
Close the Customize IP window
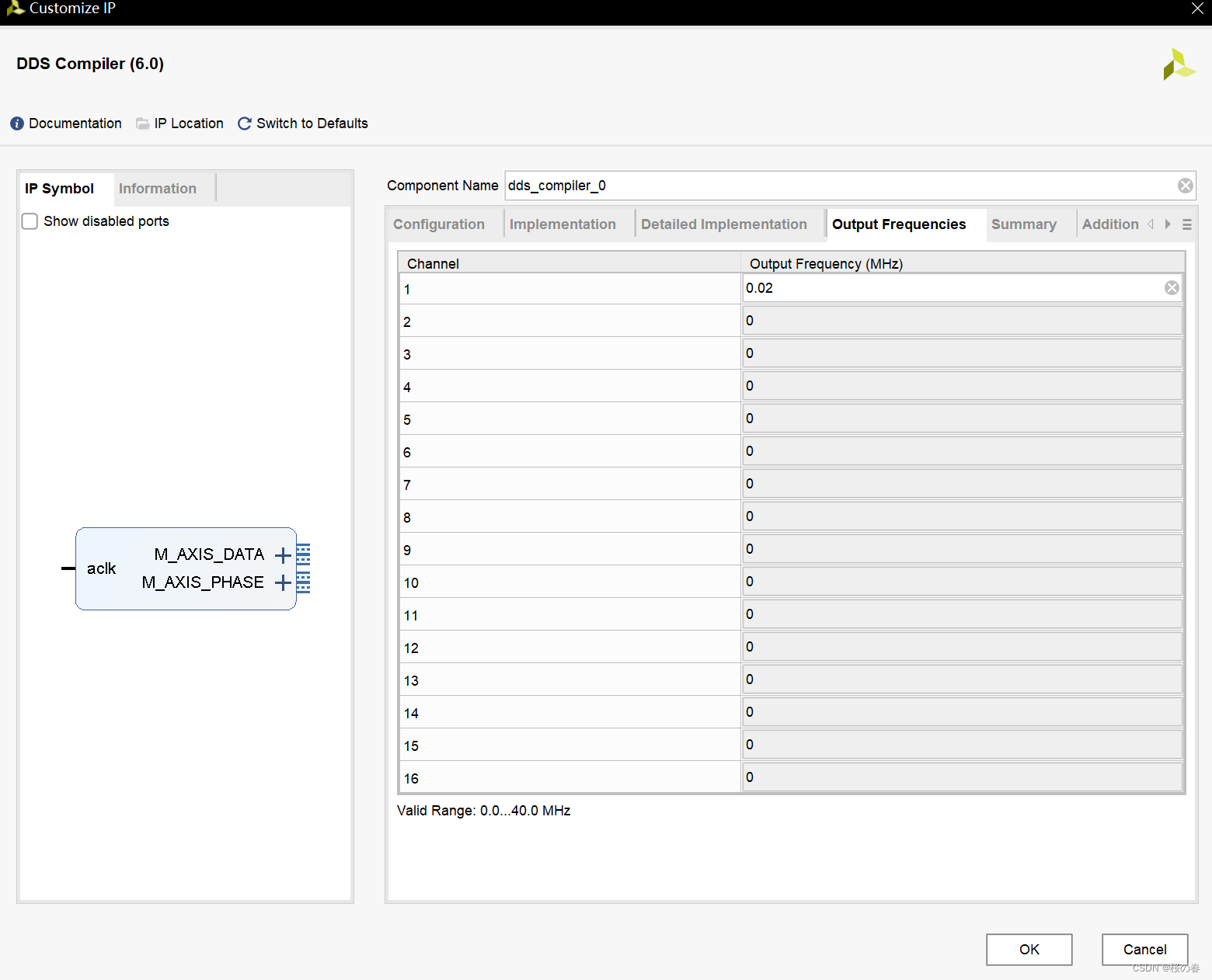tap(1197, 9)
